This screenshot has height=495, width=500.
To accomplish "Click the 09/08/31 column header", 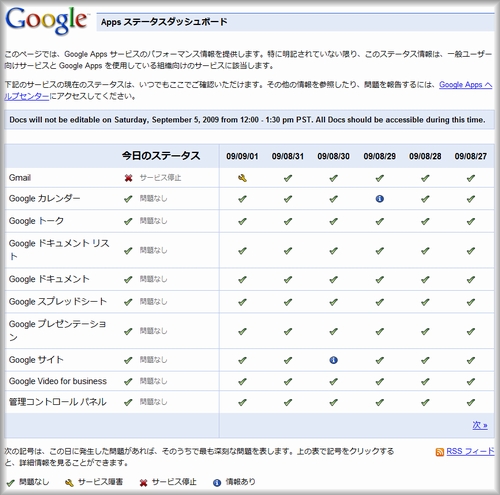I will (288, 156).
